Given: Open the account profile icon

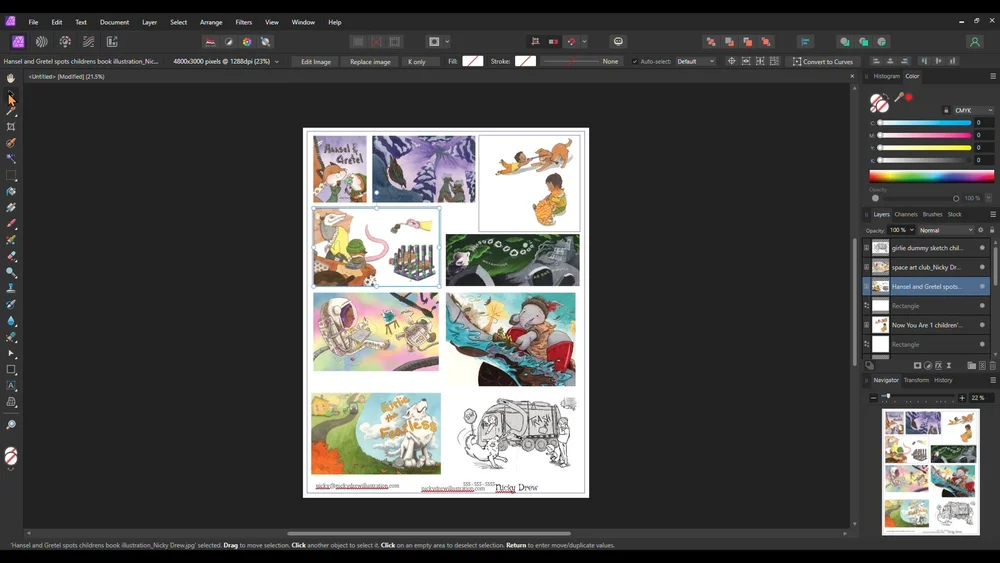Looking at the screenshot, I should click(x=974, y=42).
